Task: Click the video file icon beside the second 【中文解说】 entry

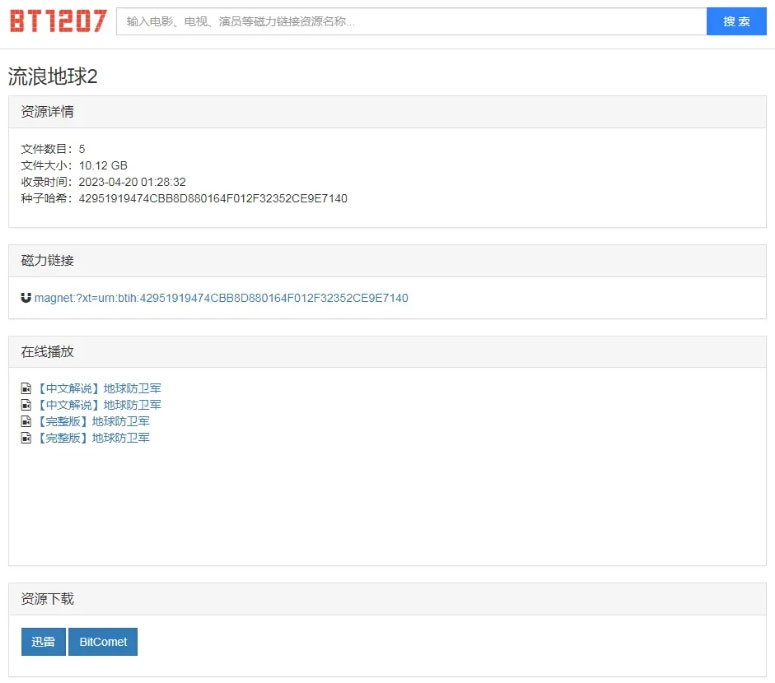Action: coord(26,405)
